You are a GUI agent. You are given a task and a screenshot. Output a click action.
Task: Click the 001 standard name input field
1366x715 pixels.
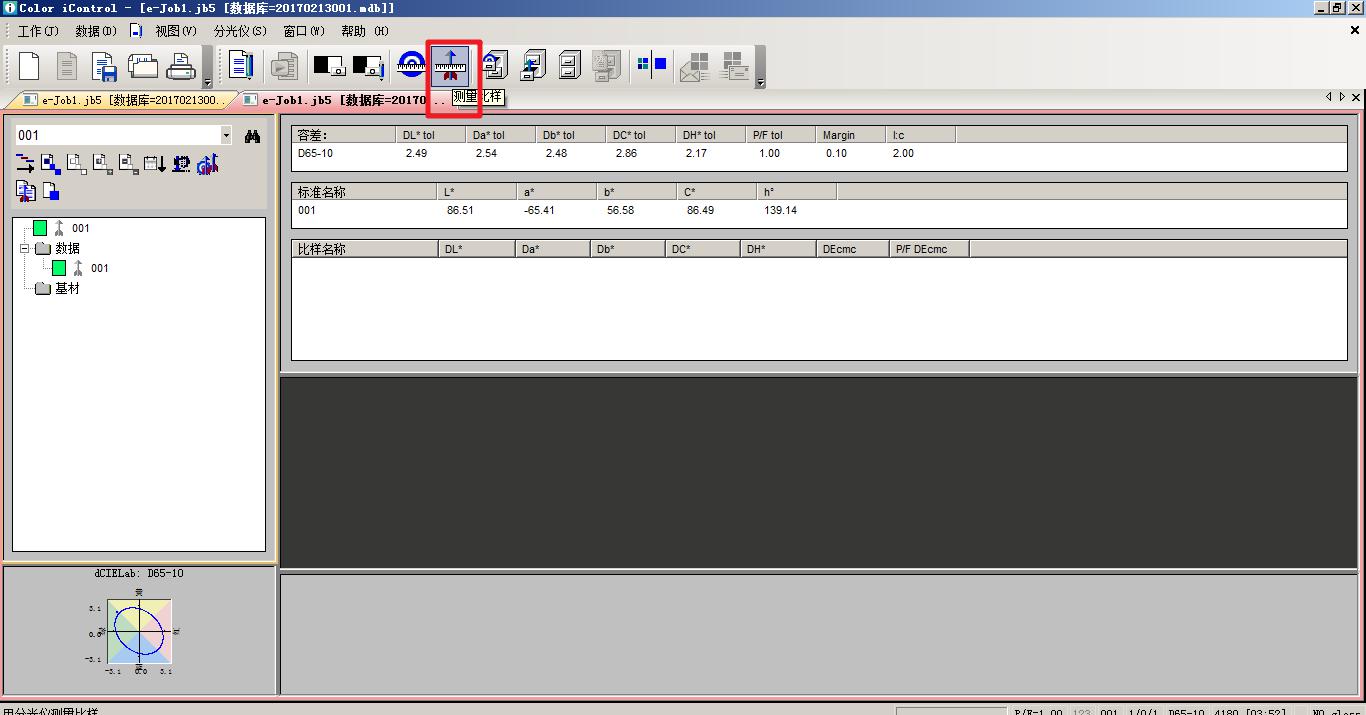(117, 135)
